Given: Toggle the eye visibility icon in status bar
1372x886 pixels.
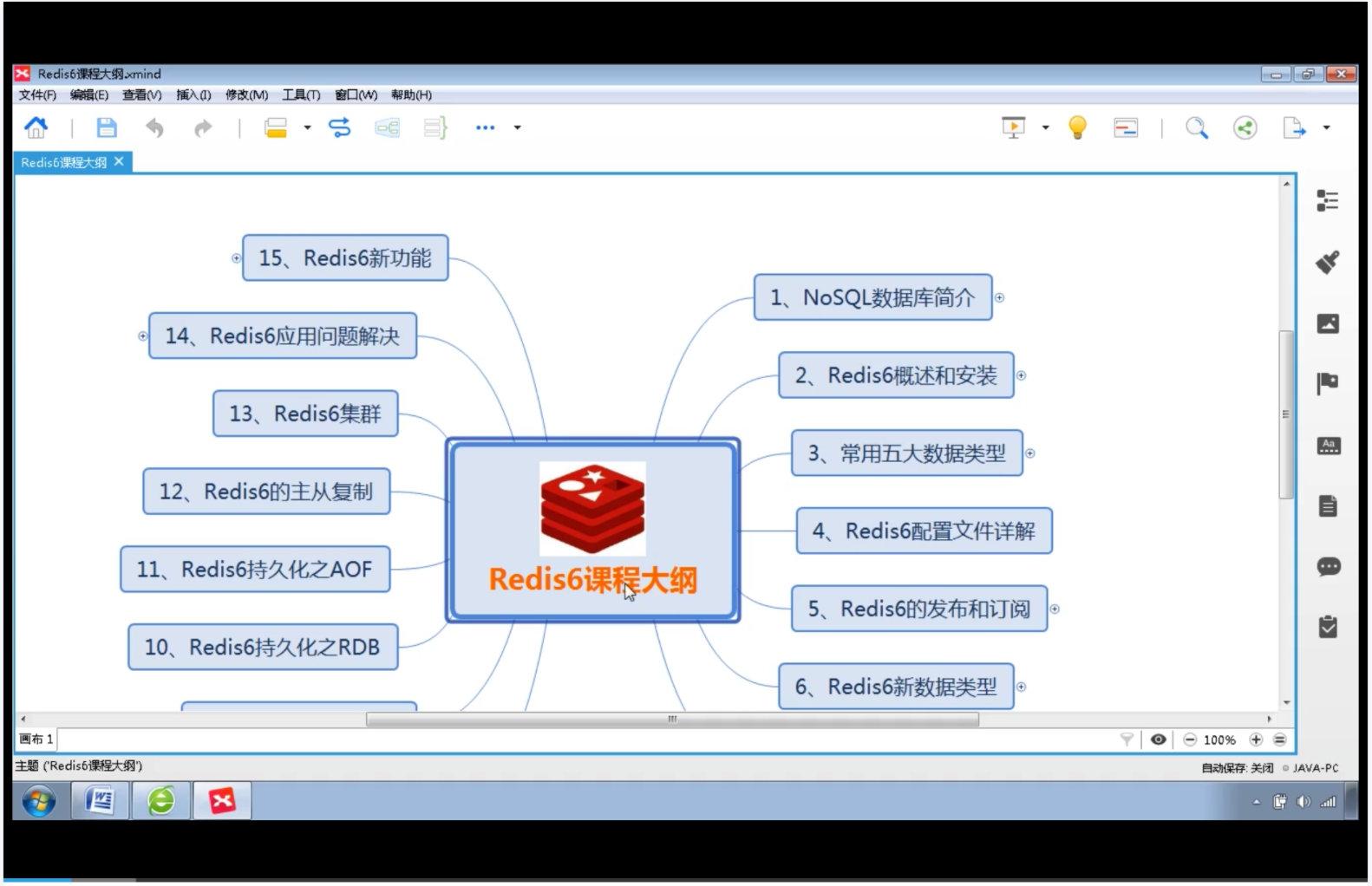Looking at the screenshot, I should tap(1158, 739).
